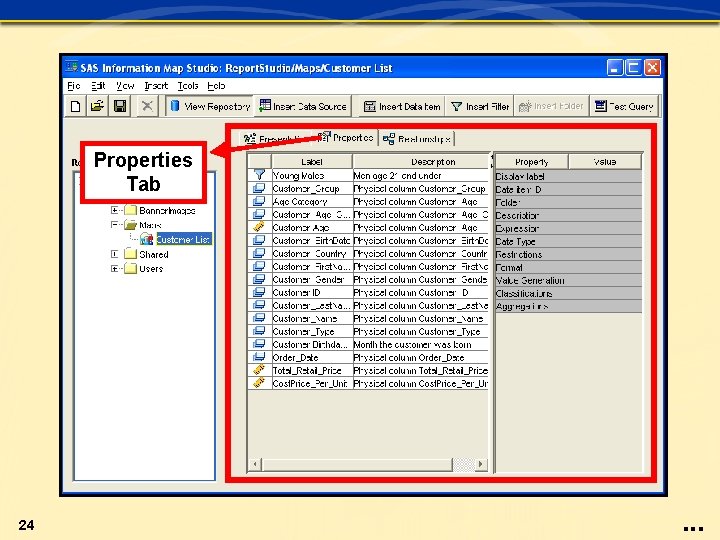Select Customer_LastNa... label cell
720x540 pixels.
pyautogui.click(x=312, y=305)
